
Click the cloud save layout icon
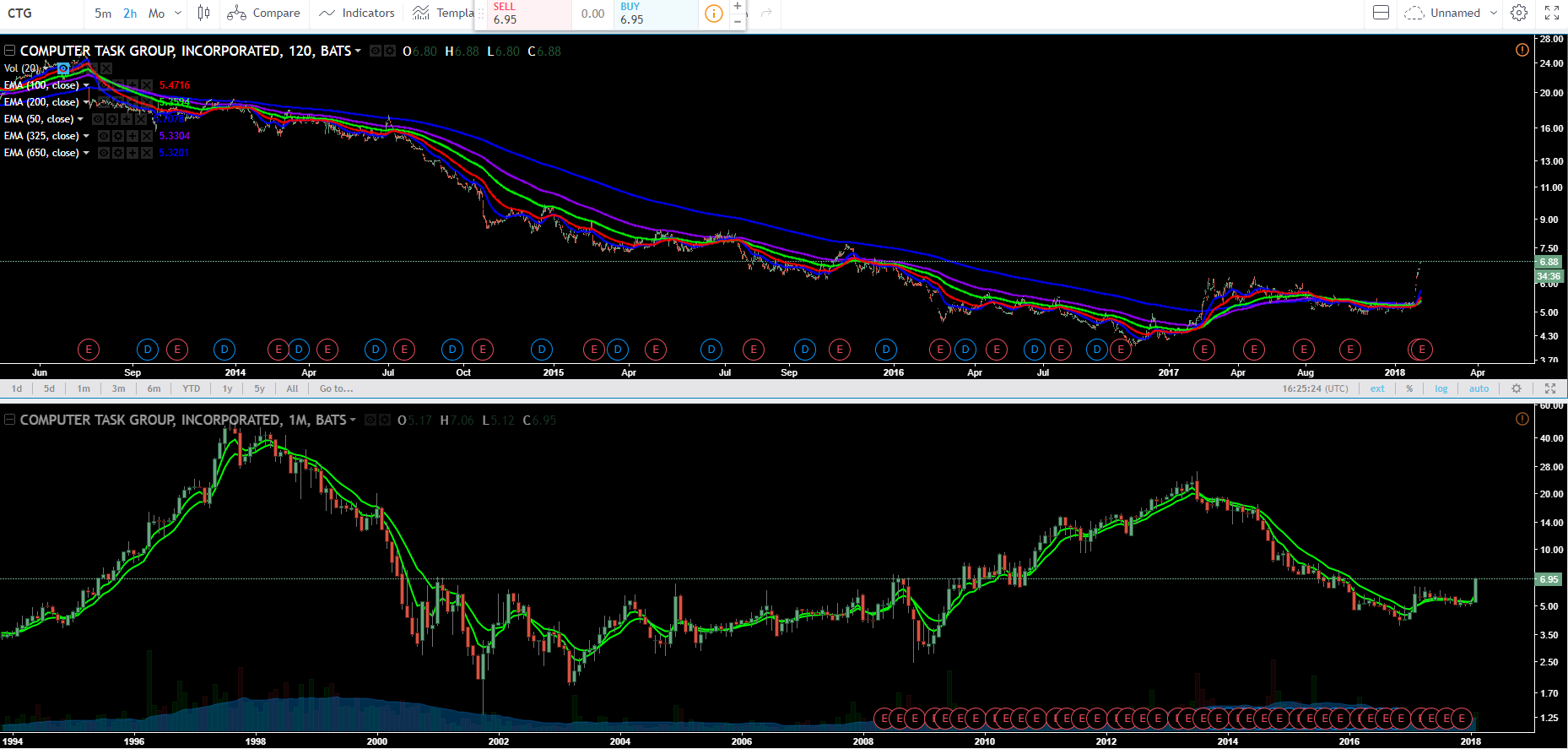point(1414,13)
